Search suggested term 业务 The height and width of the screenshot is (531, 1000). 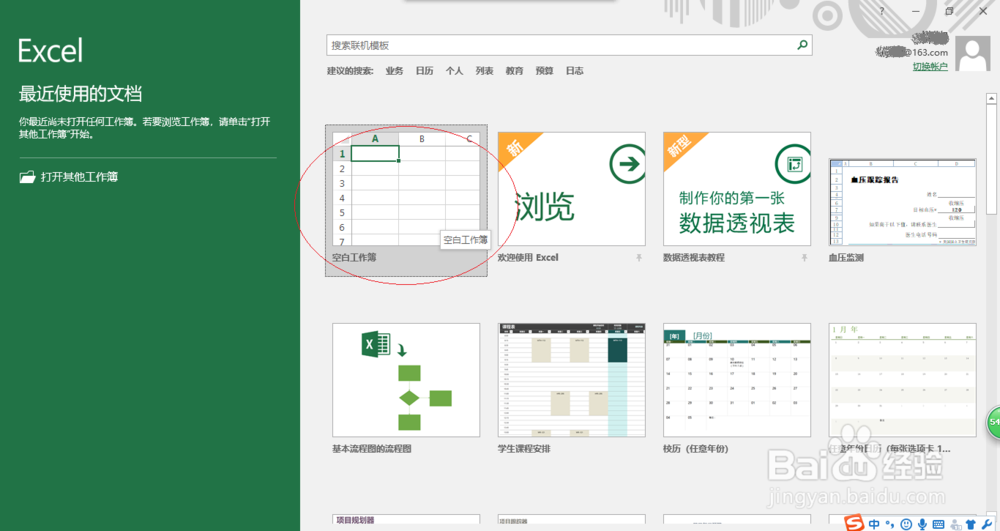pos(394,71)
